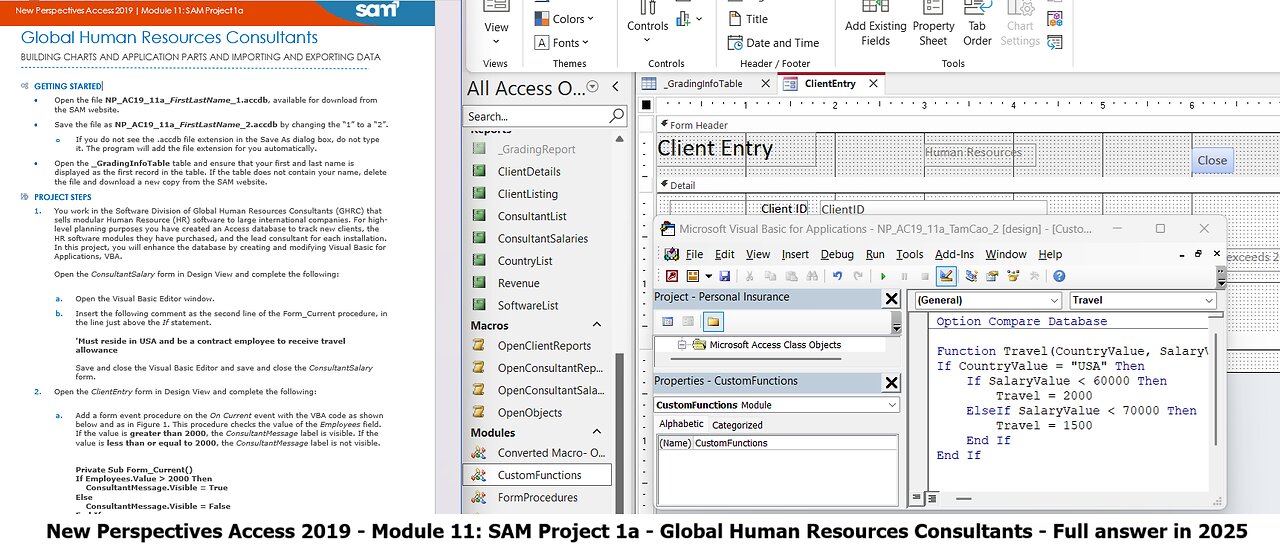Open All Access Objects category dropdown
Screen dimensions: 1280x552
pyautogui.click(x=592, y=88)
